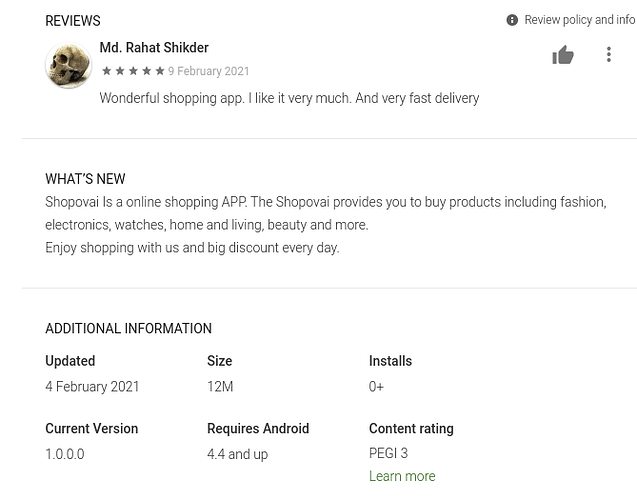Click the review date 9 February 2021

point(209,71)
